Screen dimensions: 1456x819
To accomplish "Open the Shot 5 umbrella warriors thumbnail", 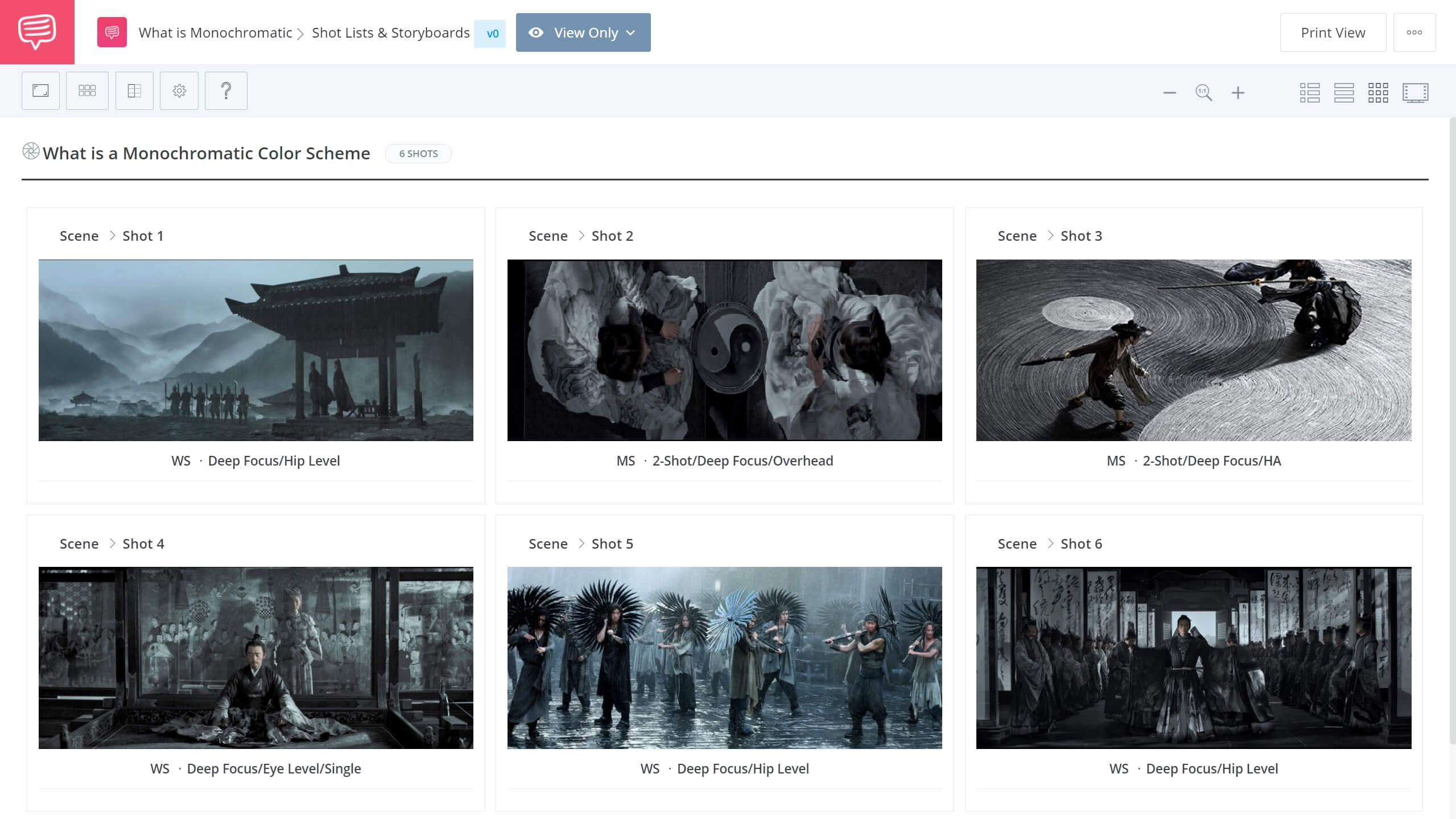I will coord(724,657).
